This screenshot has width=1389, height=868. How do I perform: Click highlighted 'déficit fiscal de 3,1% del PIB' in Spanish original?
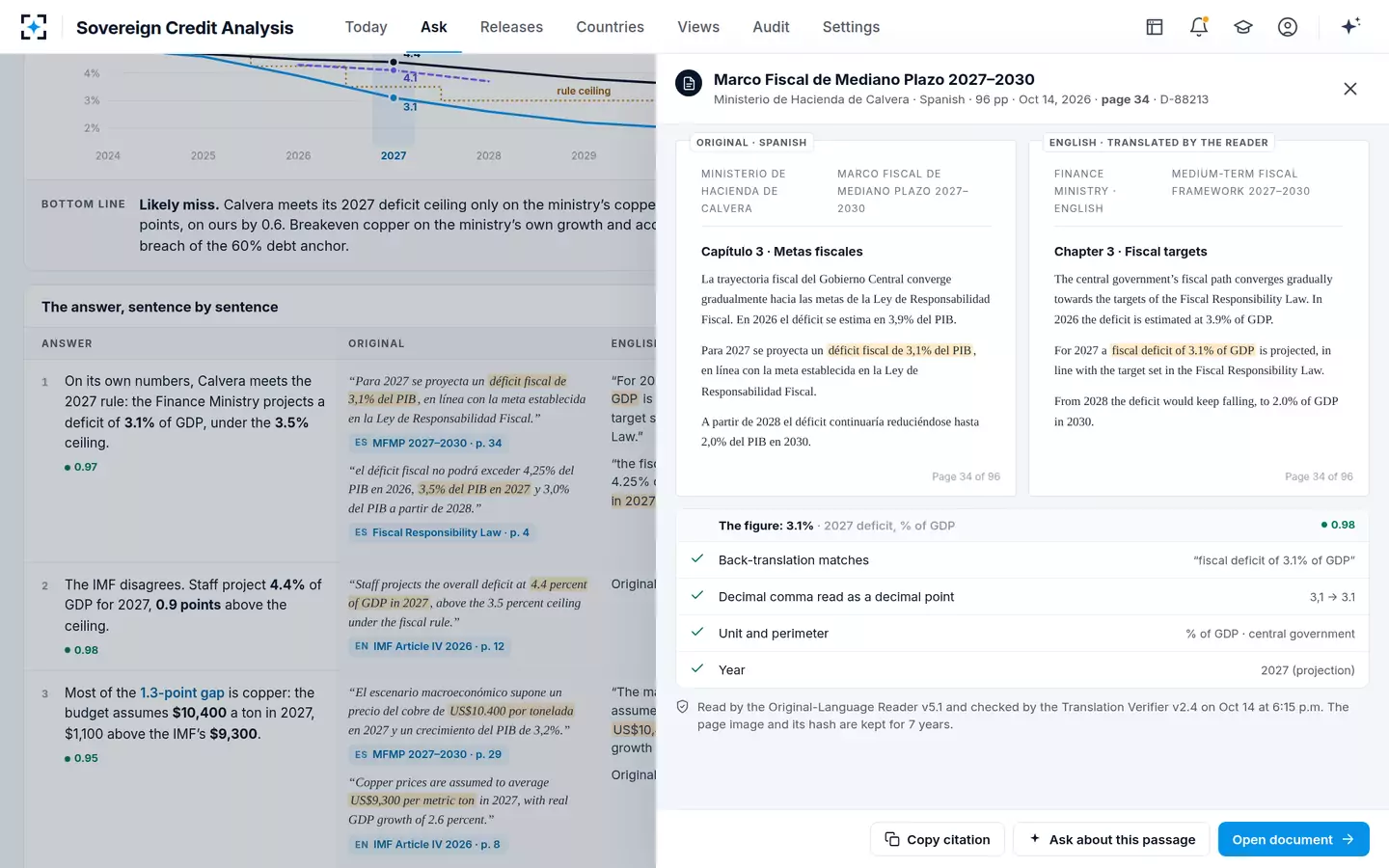point(900,350)
